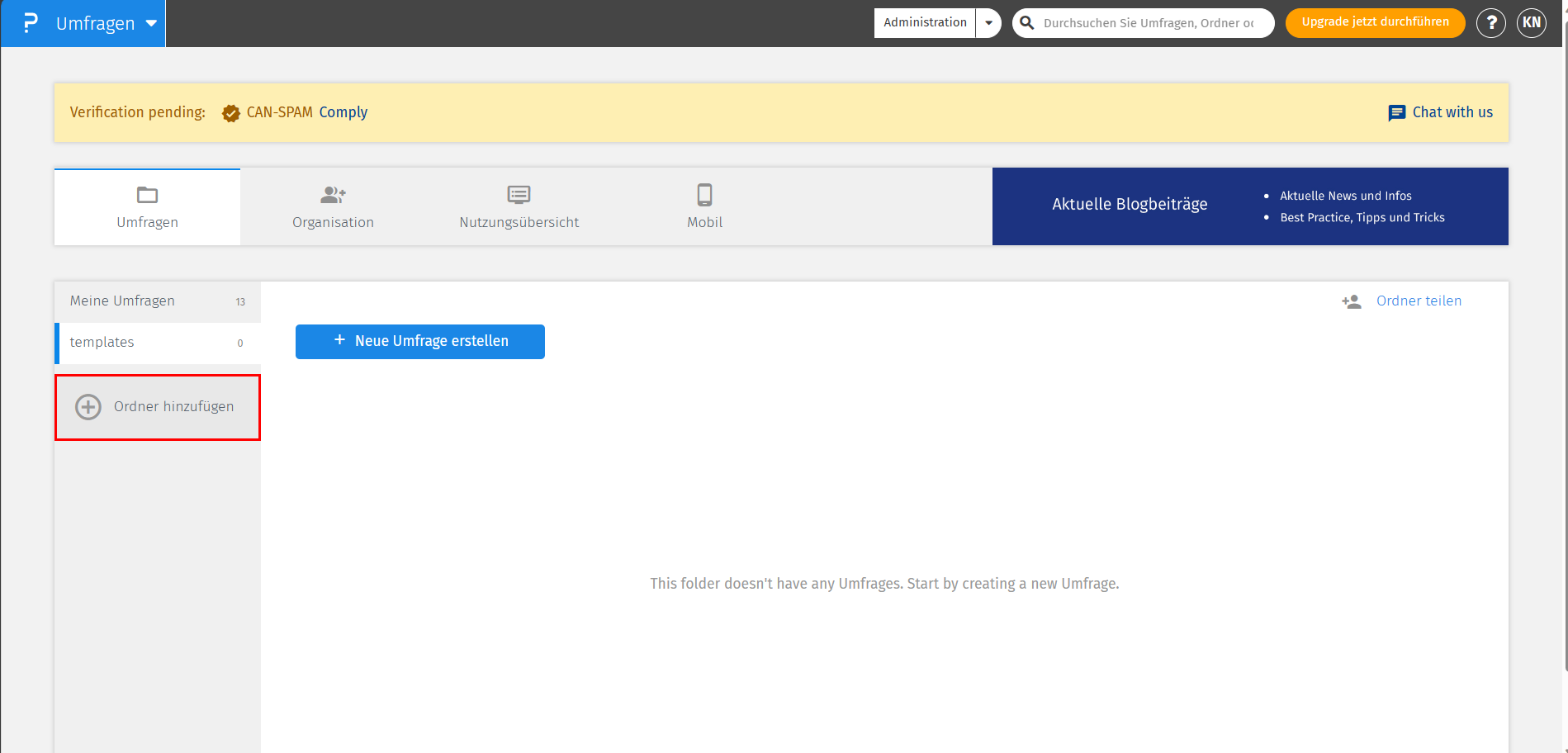Click the Administration button
This screenshot has width=1568, height=753.
tap(925, 23)
